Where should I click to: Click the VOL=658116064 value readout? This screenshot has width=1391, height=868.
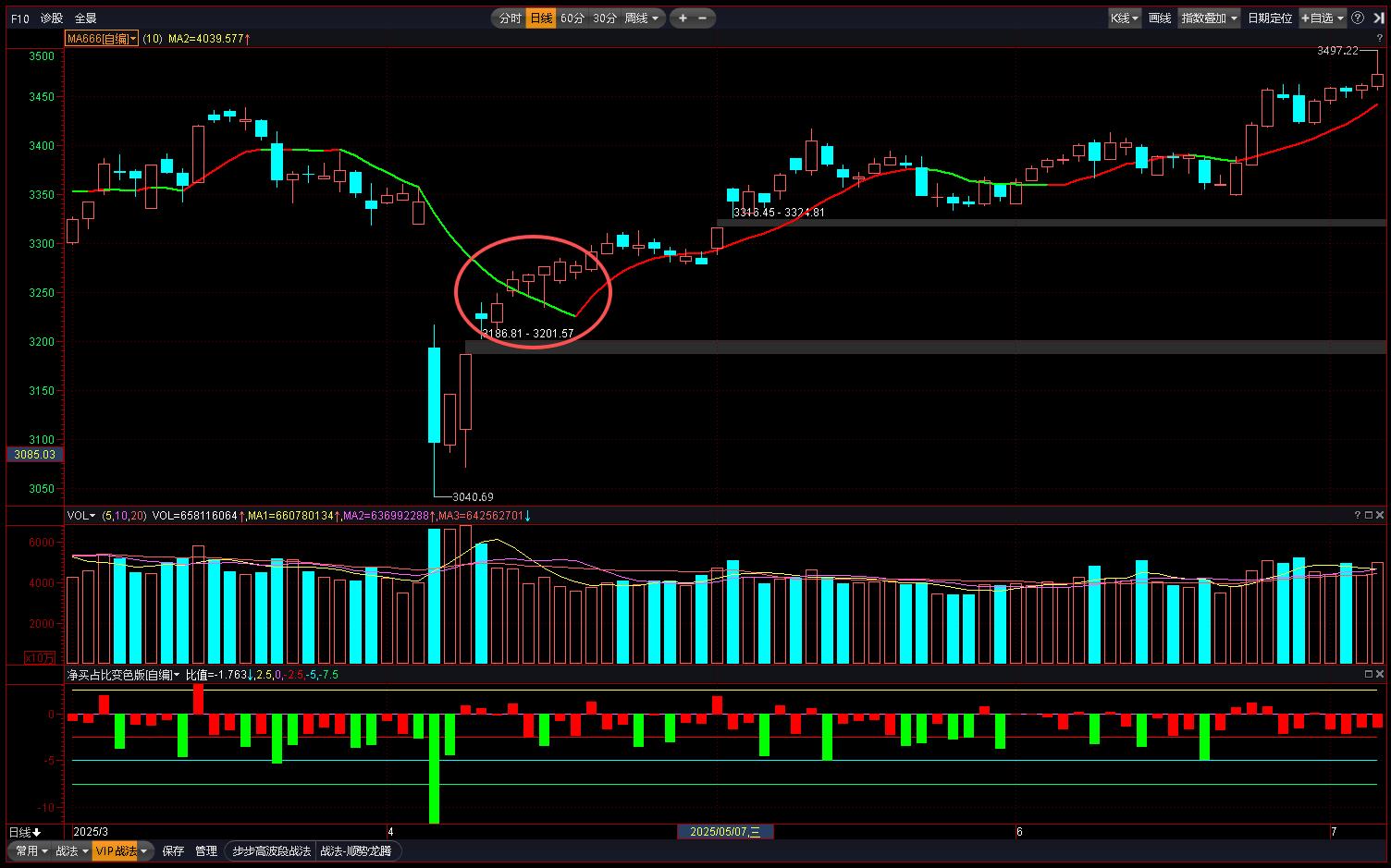coord(198,515)
